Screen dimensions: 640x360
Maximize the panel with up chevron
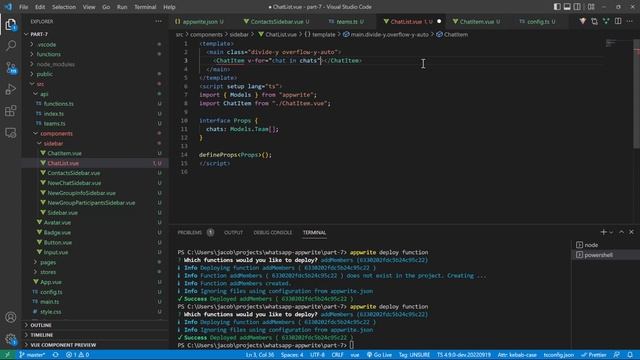(x=622, y=232)
